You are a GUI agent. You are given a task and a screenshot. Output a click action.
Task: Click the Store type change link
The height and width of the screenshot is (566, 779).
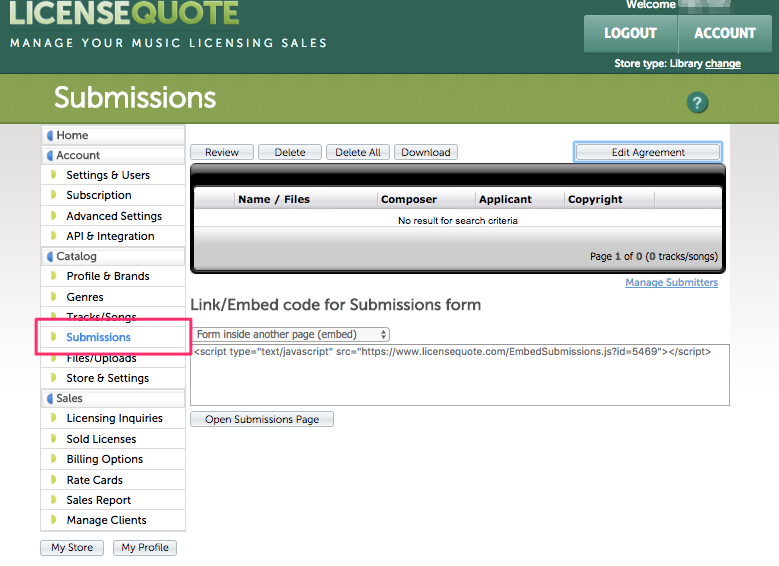coord(723,63)
